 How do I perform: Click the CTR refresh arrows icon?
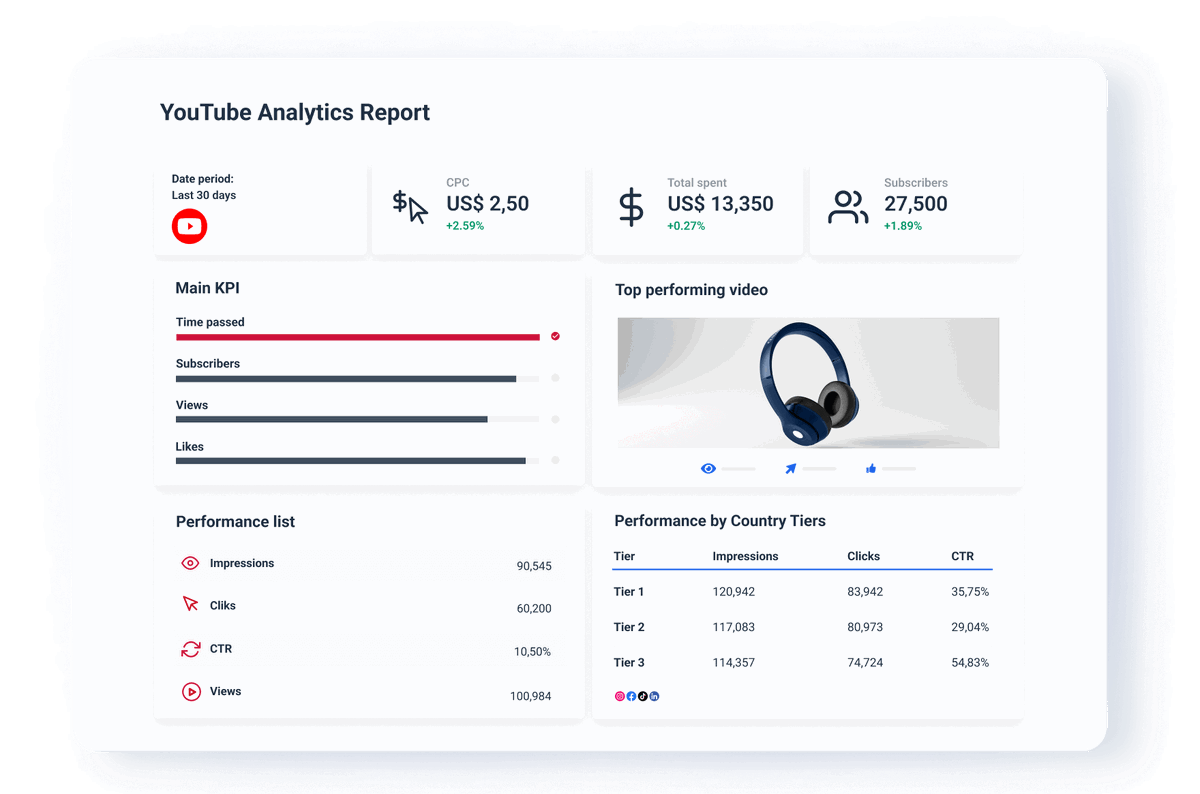[x=190, y=648]
